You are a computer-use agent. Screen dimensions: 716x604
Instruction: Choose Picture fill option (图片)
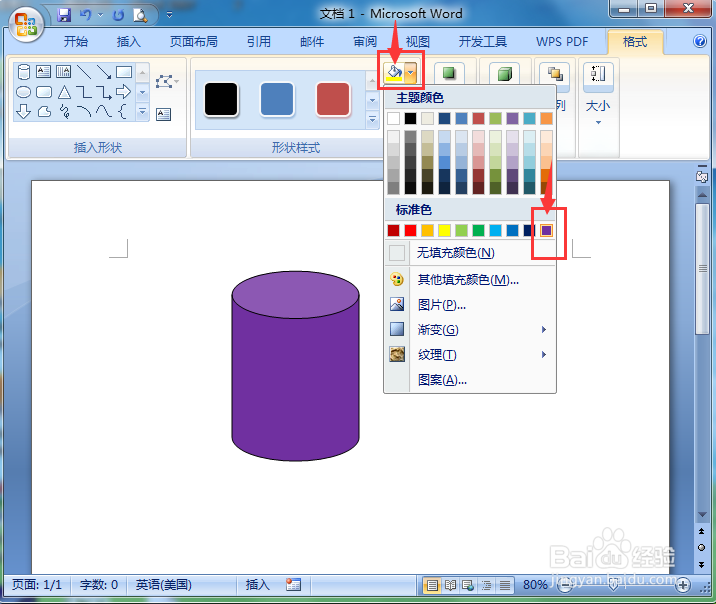pos(471,305)
